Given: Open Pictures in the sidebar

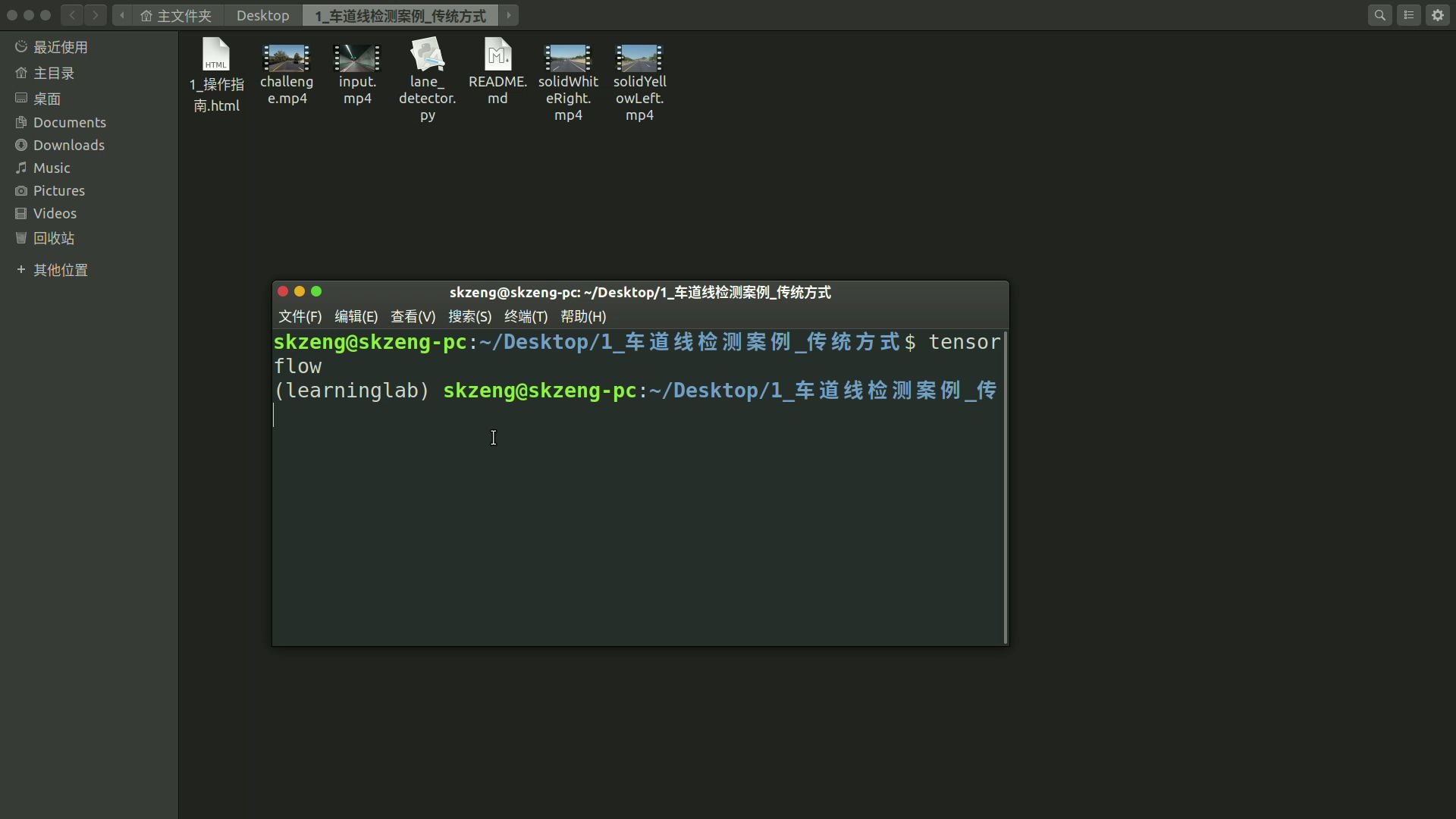Looking at the screenshot, I should point(89,190).
